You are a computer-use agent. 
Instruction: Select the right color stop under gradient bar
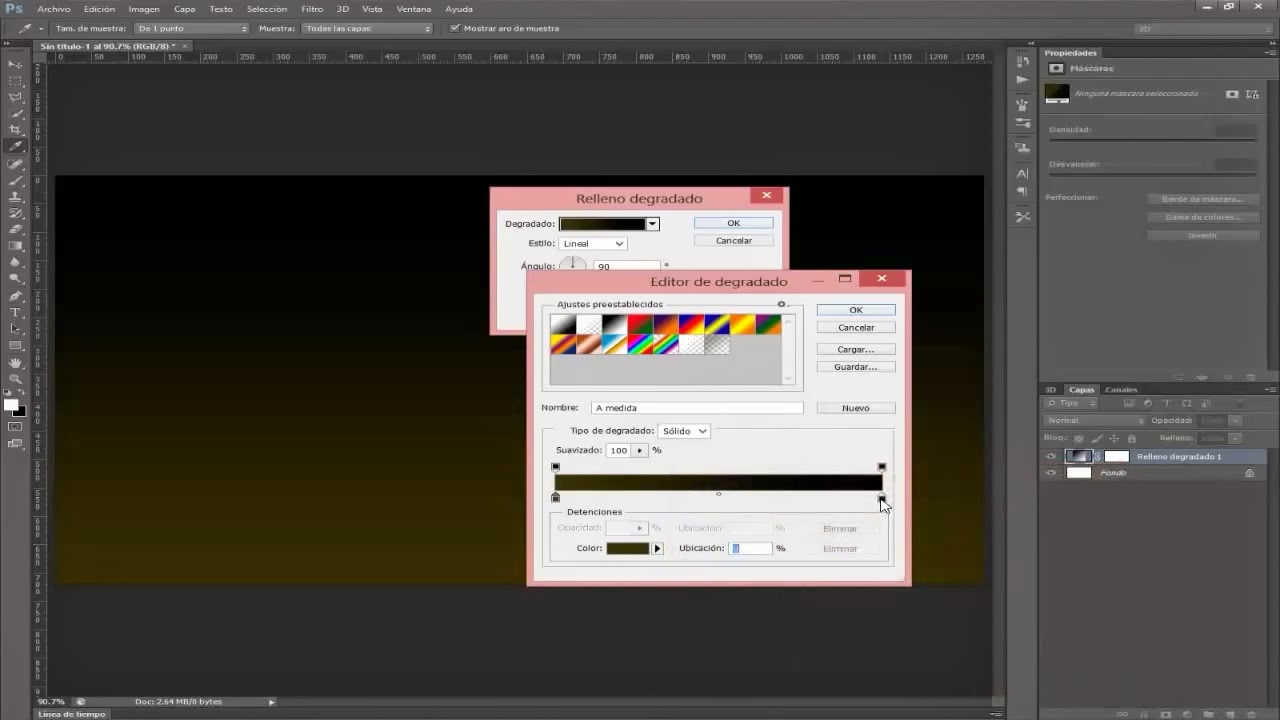(882, 497)
